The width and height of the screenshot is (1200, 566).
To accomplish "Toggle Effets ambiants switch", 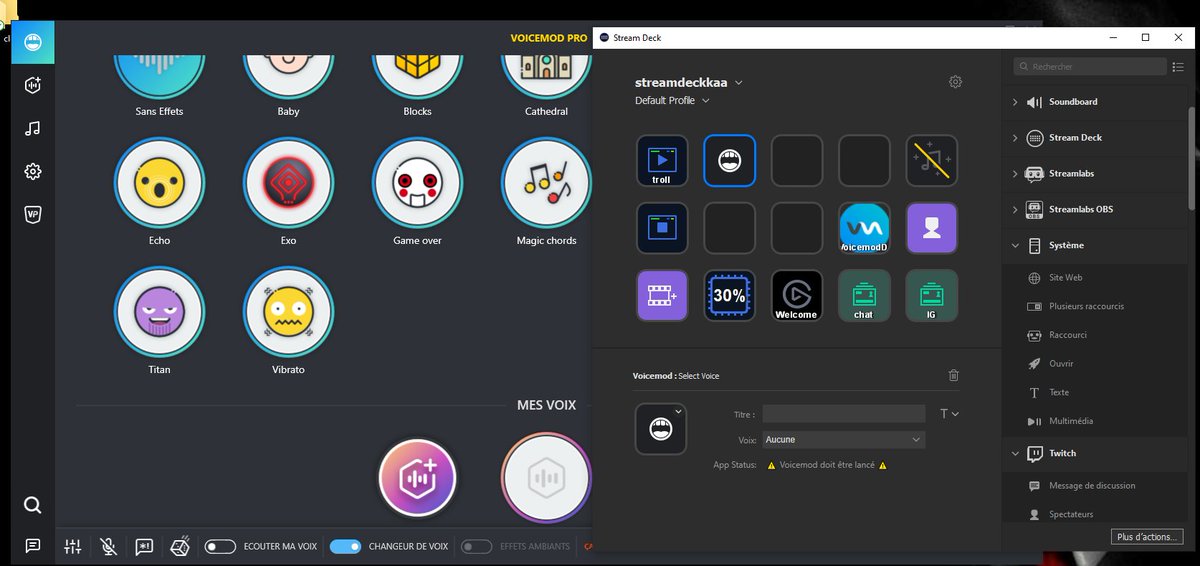I will [x=476, y=547].
